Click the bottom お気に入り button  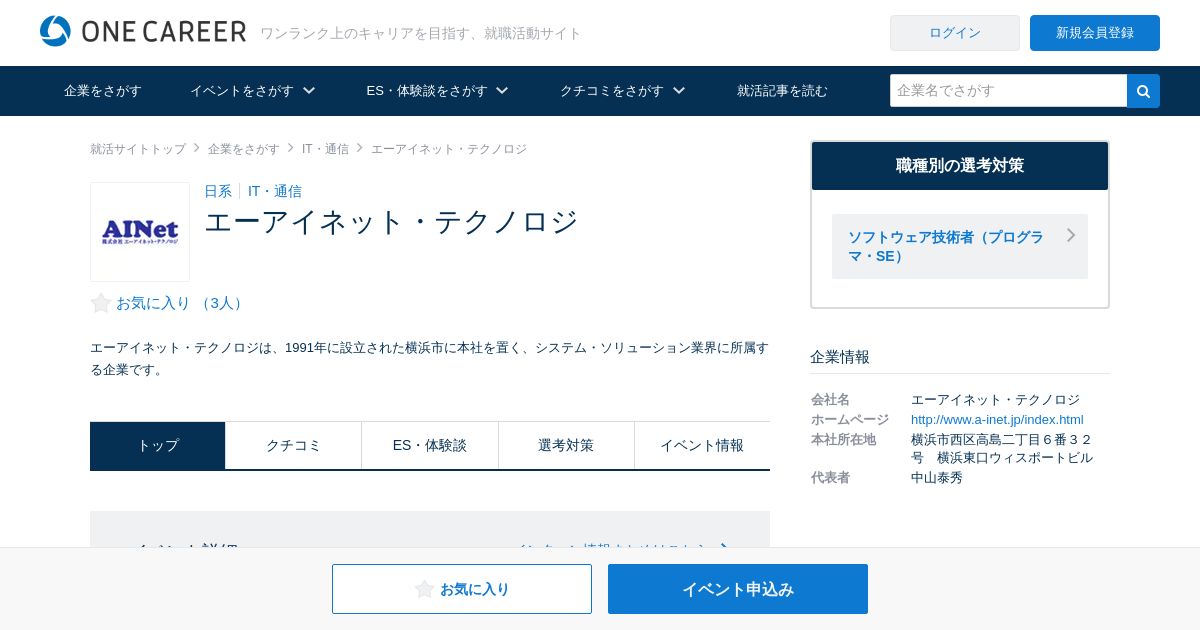tap(462, 589)
